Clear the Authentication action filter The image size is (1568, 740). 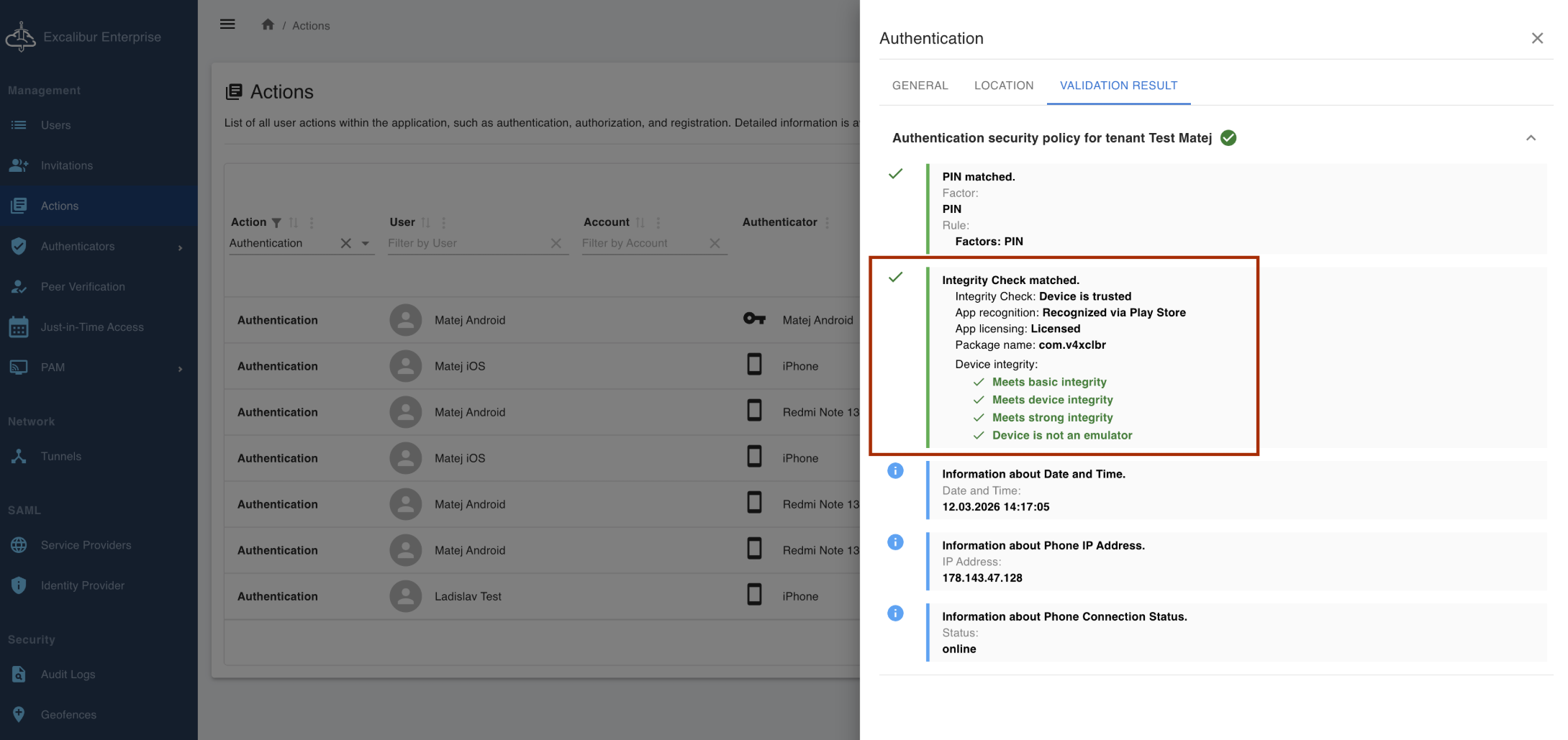[346, 244]
